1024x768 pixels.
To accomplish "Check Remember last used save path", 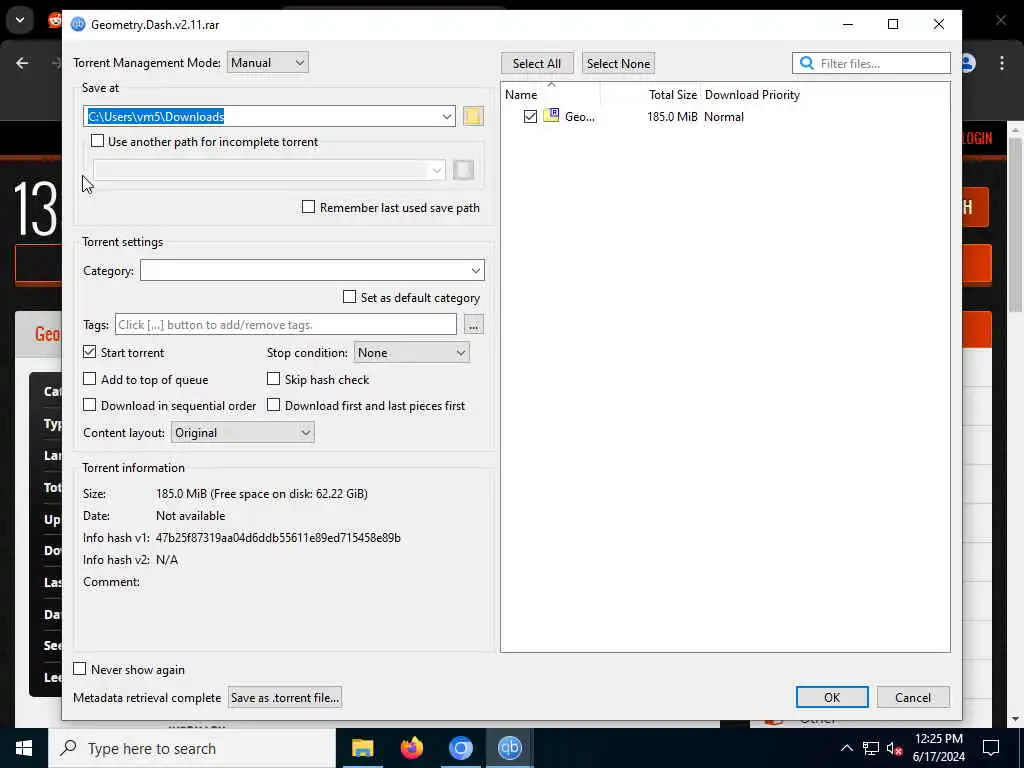I will pos(308,207).
